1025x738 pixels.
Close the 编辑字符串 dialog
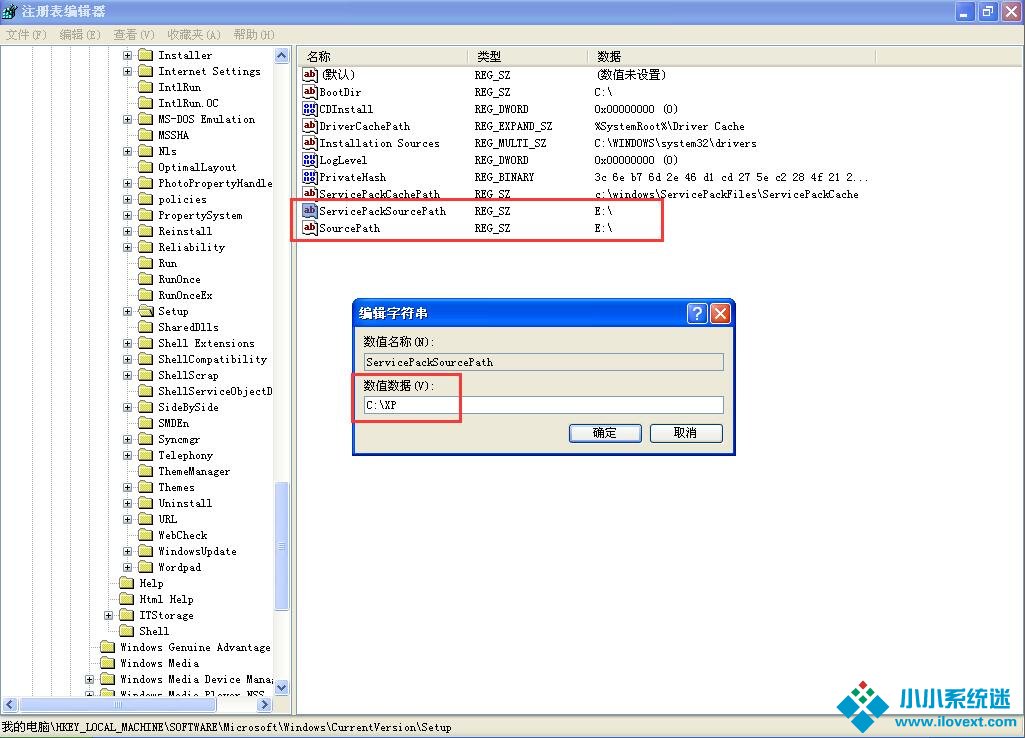click(720, 314)
